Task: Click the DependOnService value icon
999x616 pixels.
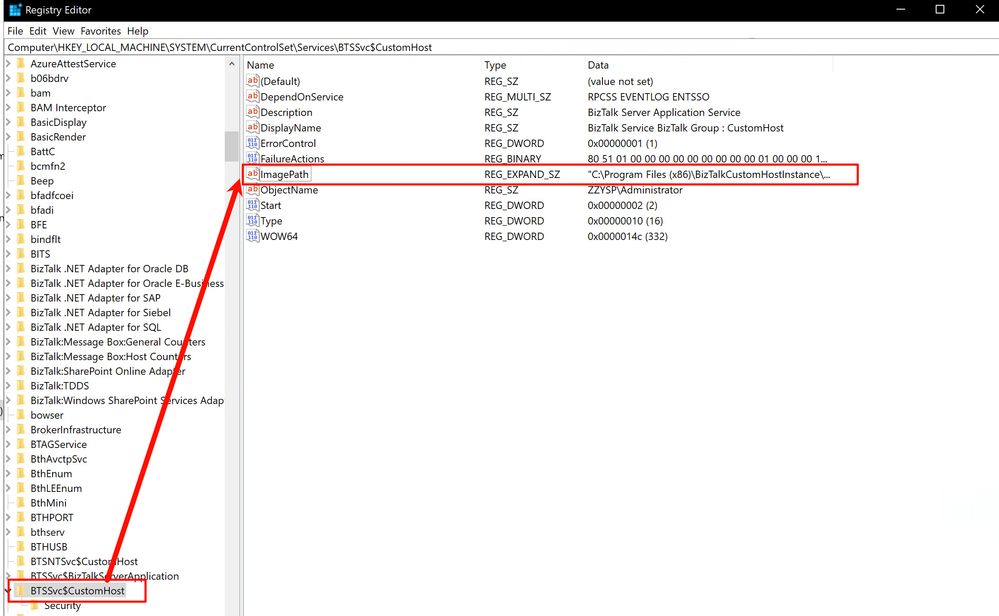Action: 252,96
